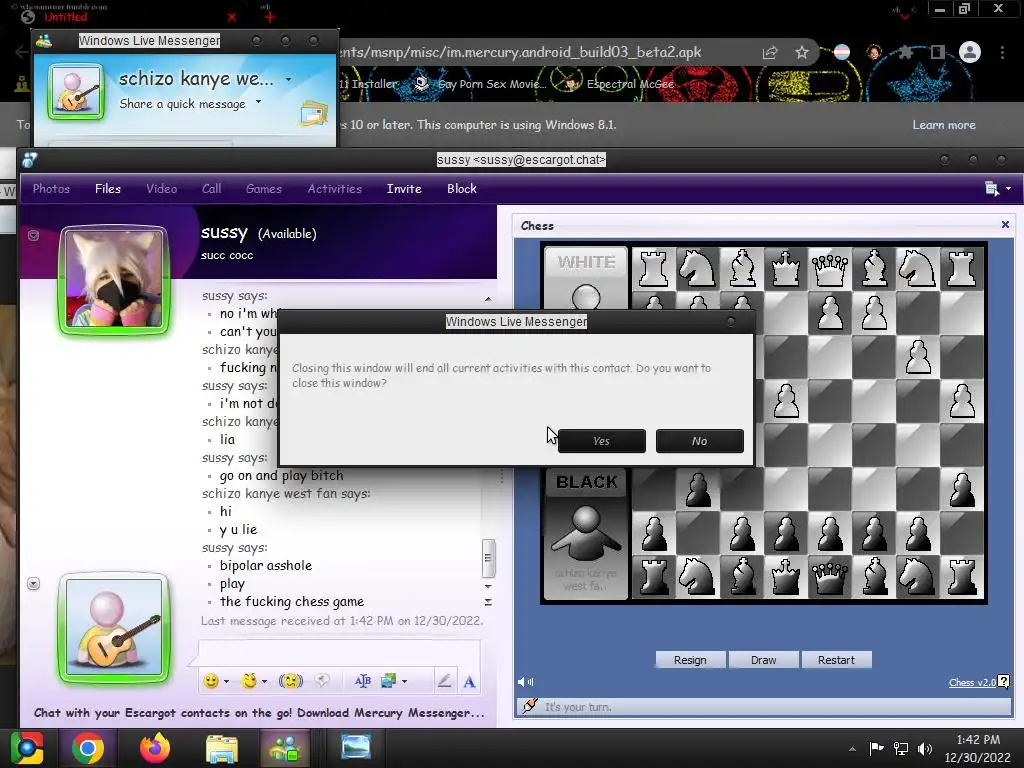1024x768 pixels.
Task: Click the Action Center flag icon
Action: (x=876, y=748)
